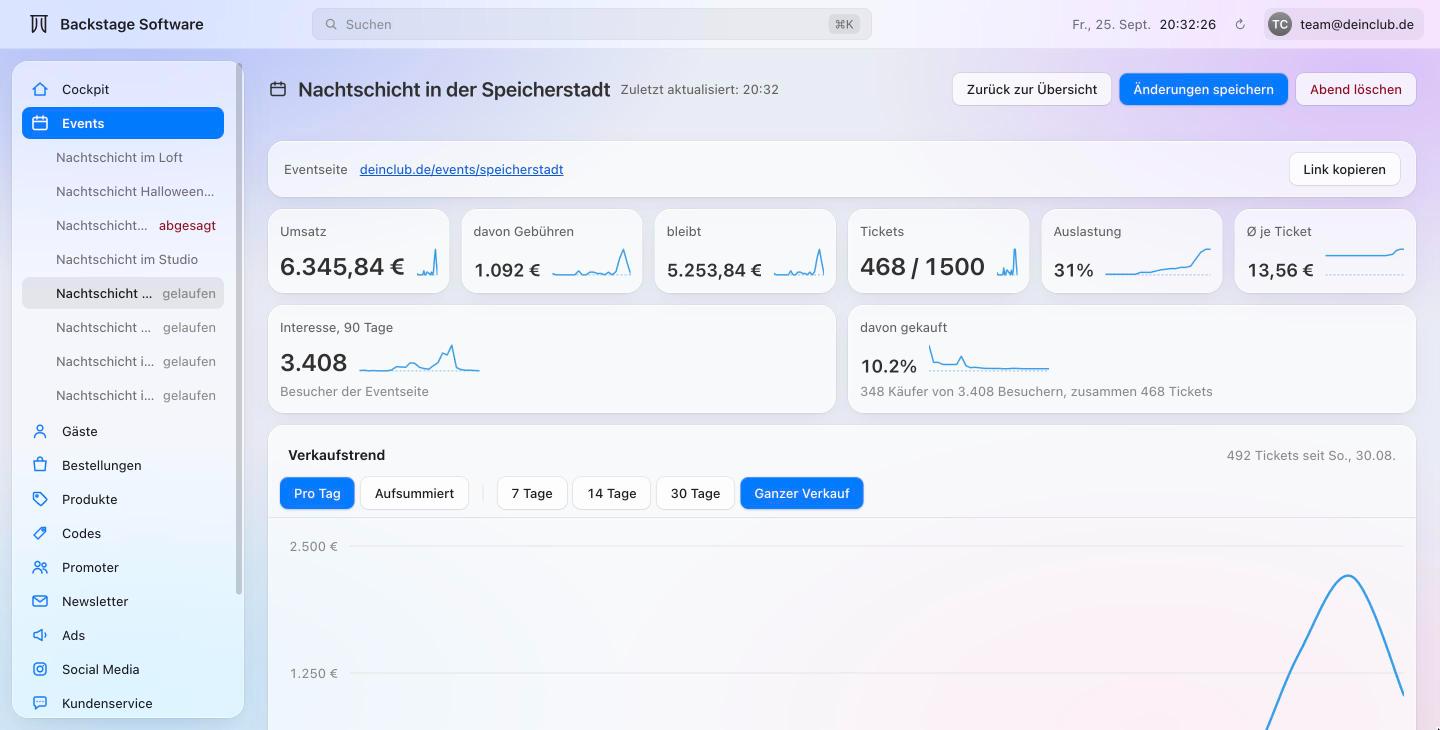This screenshot has height=730, width=1440.
Task: Open Produkte via its tag icon
Action: (40, 499)
